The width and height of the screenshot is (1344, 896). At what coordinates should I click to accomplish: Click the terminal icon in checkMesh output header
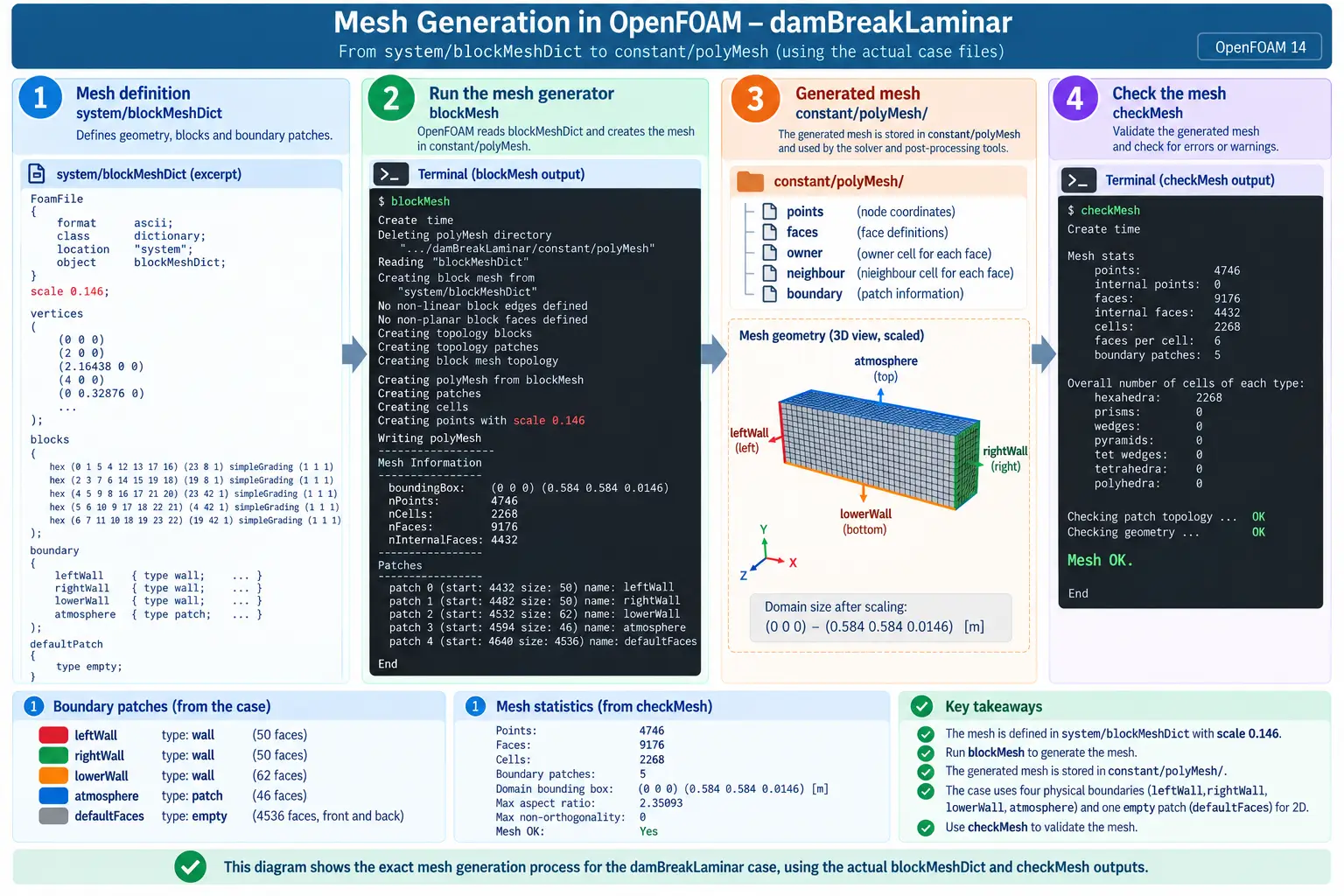pyautogui.click(x=1078, y=180)
